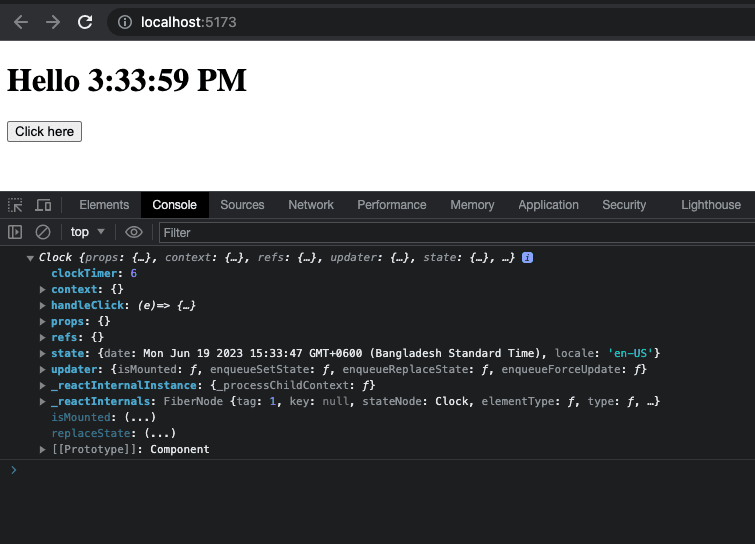The width and height of the screenshot is (755, 544).
Task: Expand the _reactInternalInstance property
Action: tap(42, 385)
